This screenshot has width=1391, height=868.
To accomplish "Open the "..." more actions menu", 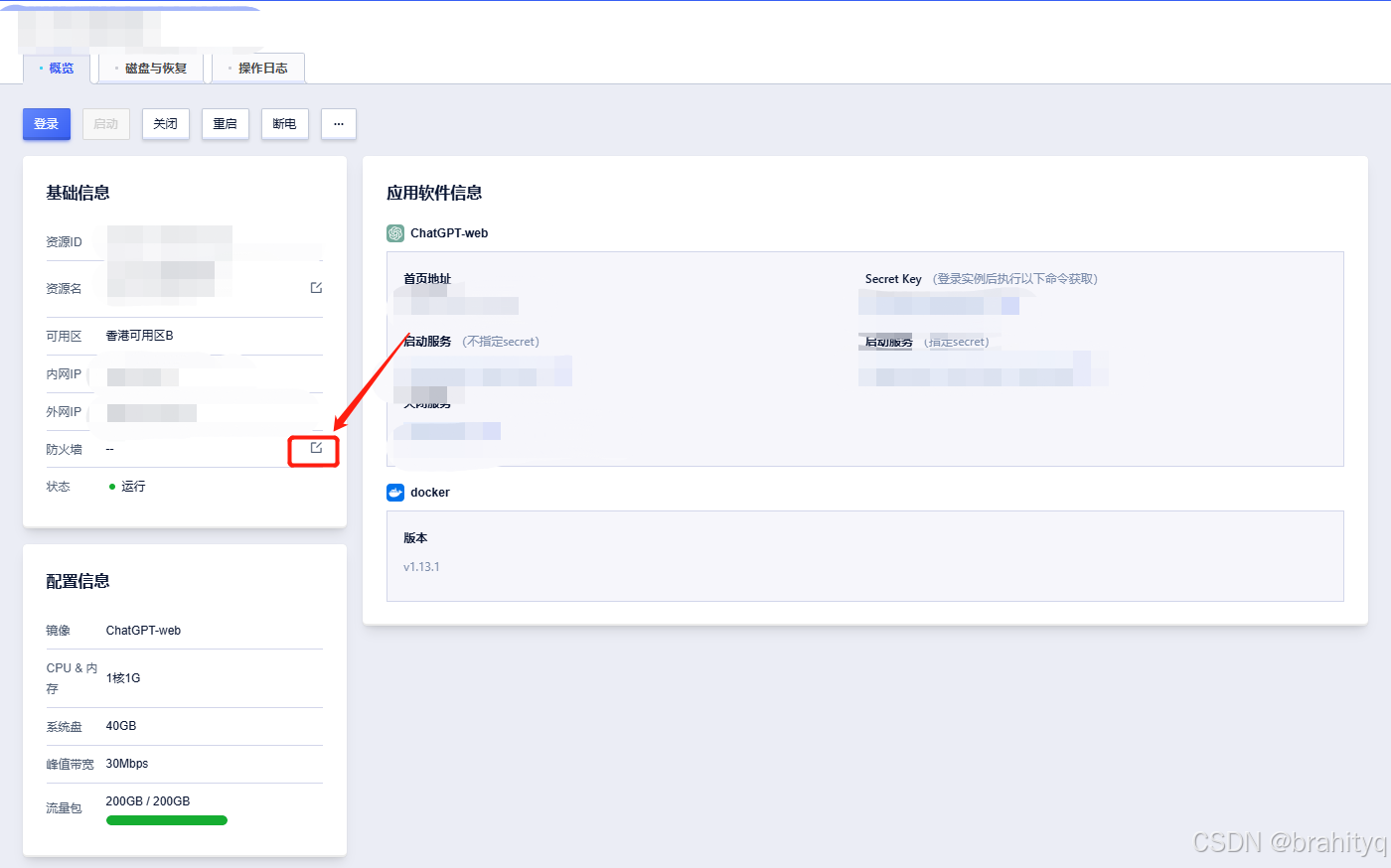I will [x=338, y=123].
